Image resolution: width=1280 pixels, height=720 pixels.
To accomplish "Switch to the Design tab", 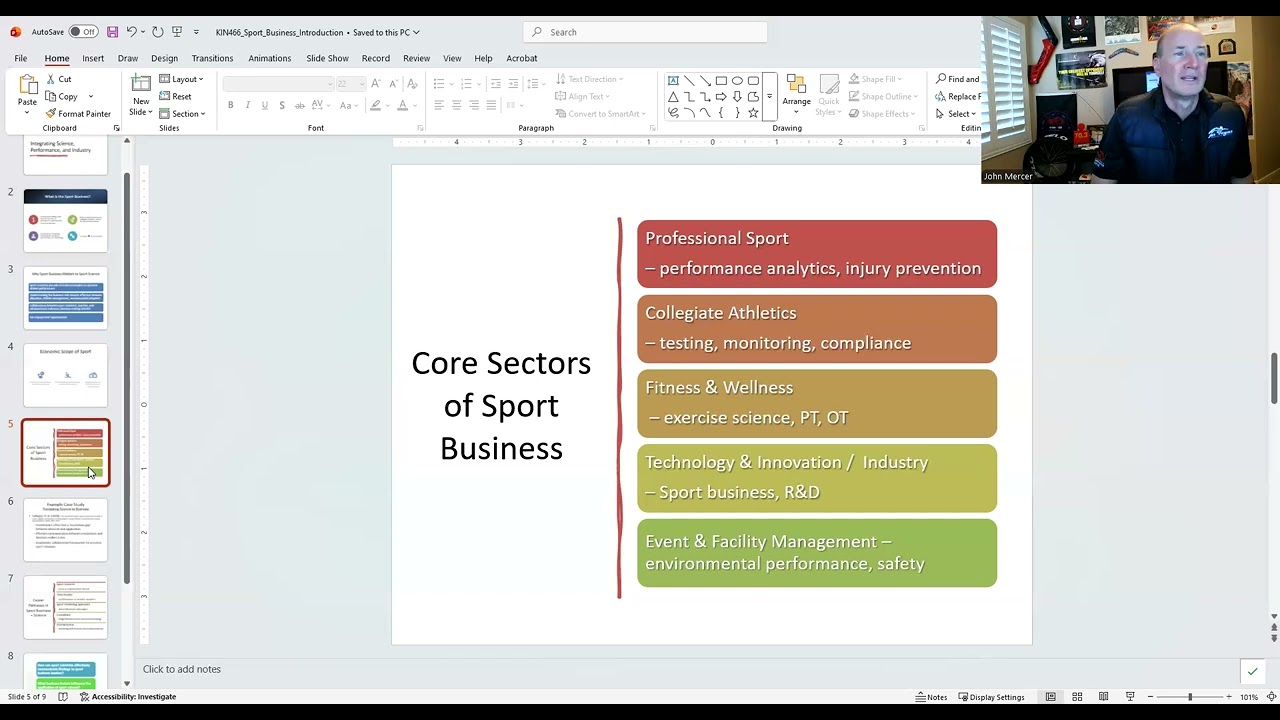I will [164, 58].
